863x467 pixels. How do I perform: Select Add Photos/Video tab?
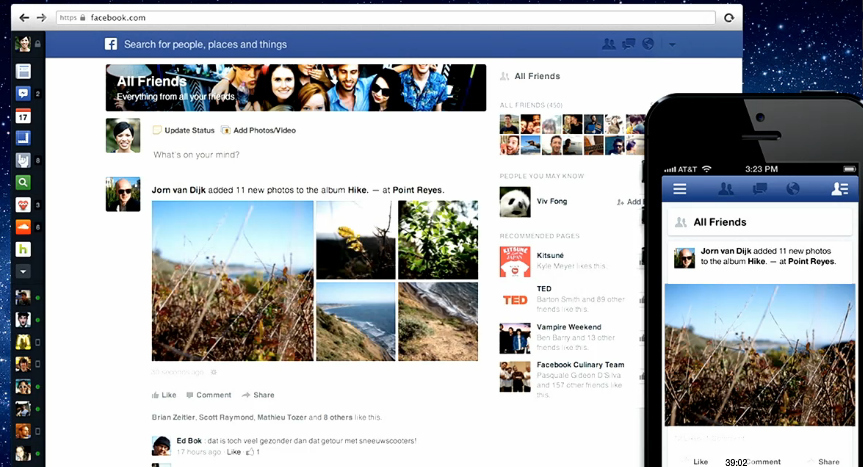click(259, 130)
